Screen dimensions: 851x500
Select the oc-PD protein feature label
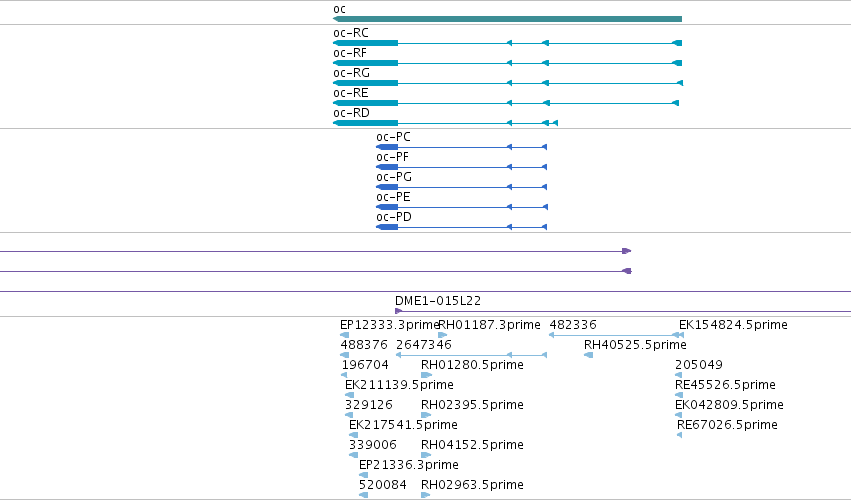pyautogui.click(x=394, y=217)
